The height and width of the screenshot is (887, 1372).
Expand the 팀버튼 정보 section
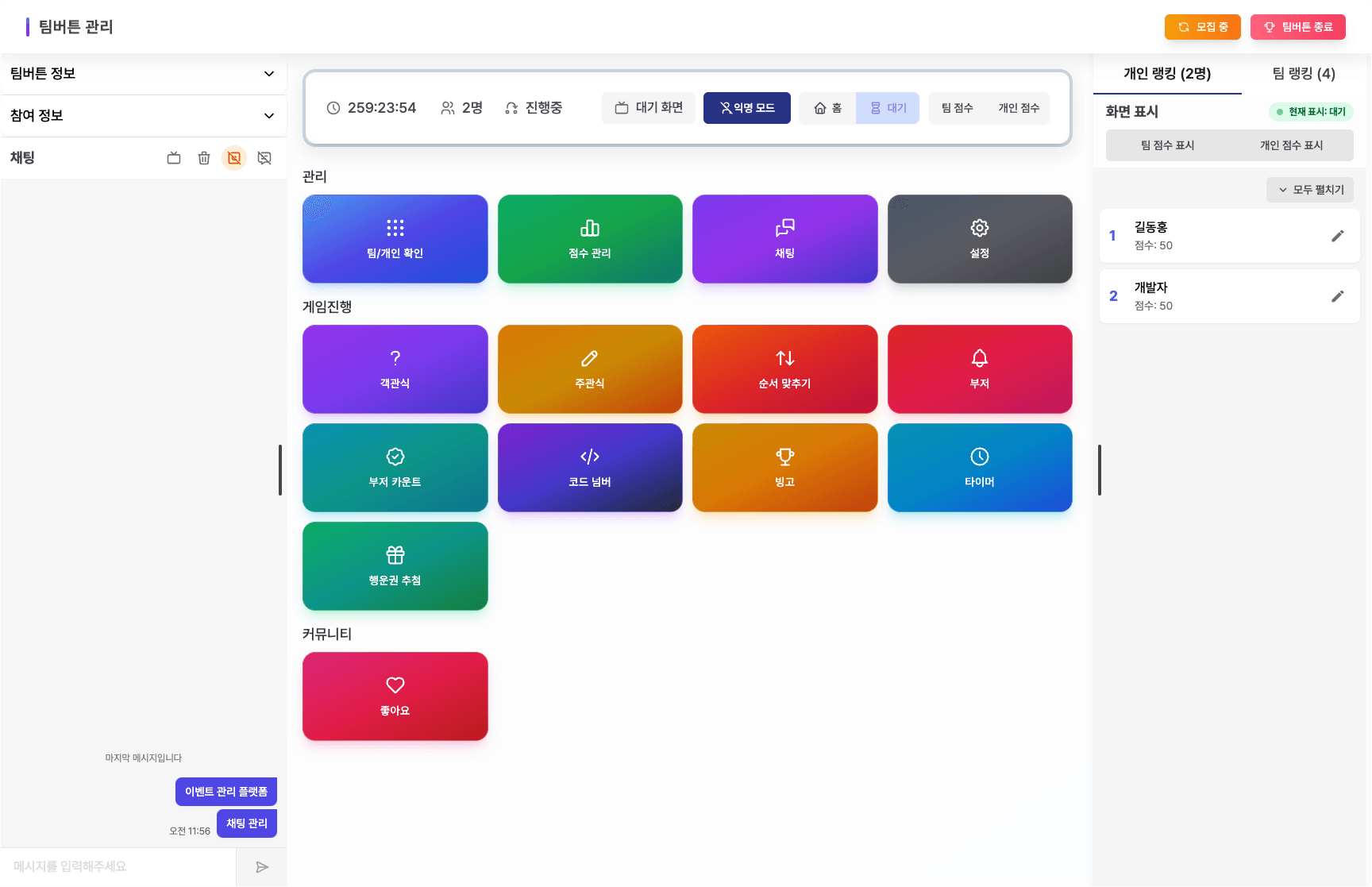point(143,74)
